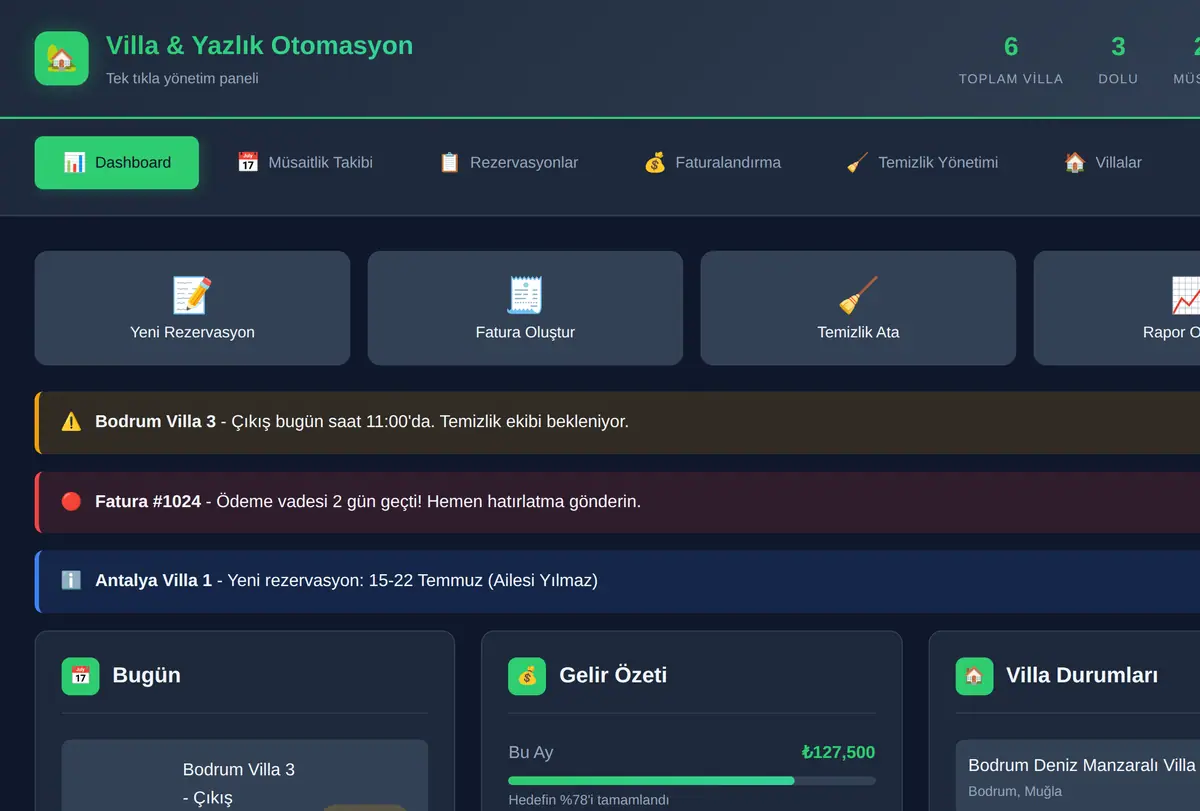Open the Dashboard tab

[x=117, y=162]
